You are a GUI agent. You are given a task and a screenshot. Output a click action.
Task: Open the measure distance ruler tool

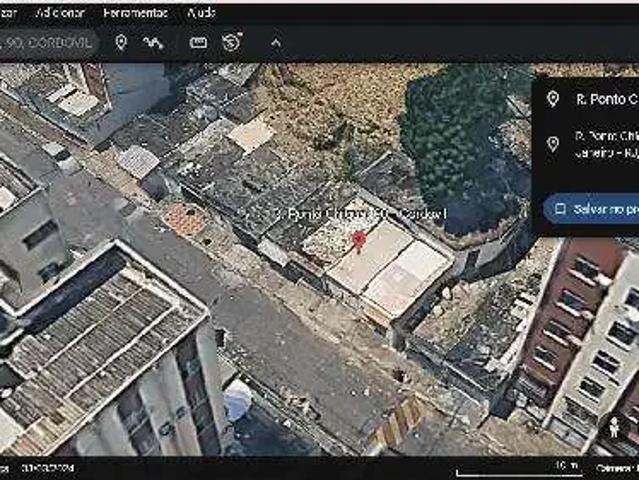pos(198,42)
